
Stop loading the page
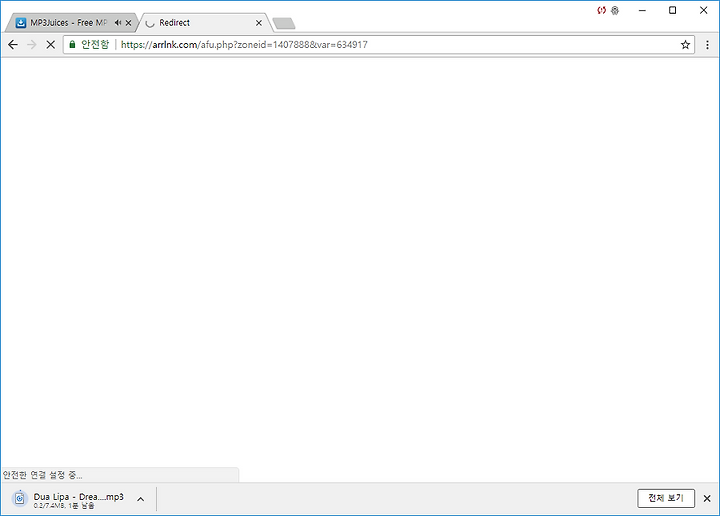(51, 45)
